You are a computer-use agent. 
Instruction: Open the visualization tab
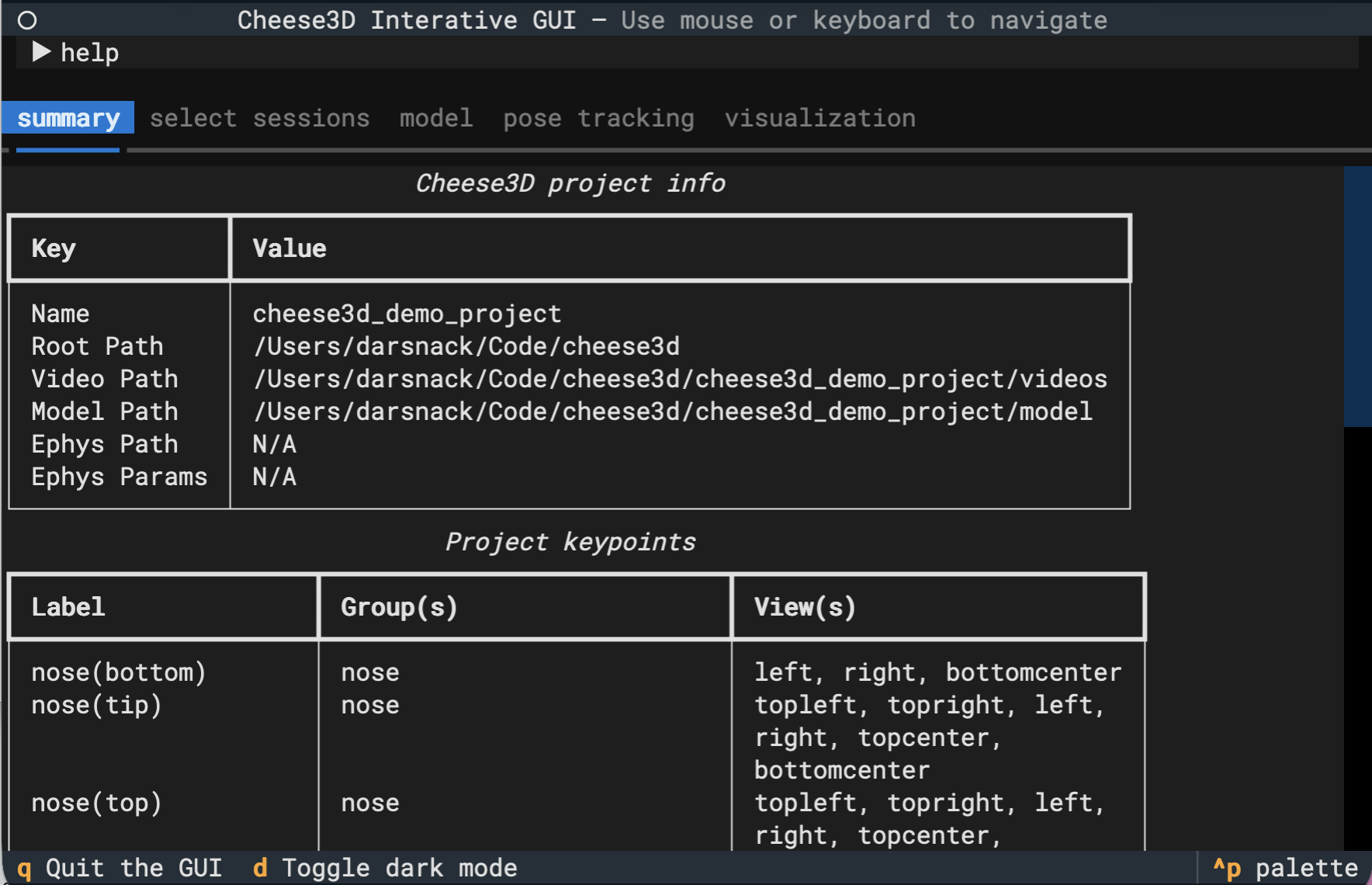coord(819,118)
